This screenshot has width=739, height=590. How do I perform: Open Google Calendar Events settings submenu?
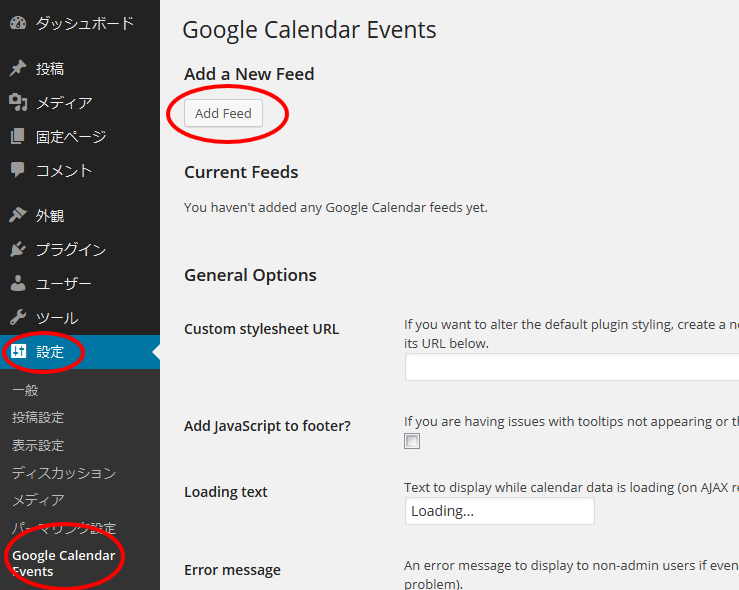(x=63, y=563)
